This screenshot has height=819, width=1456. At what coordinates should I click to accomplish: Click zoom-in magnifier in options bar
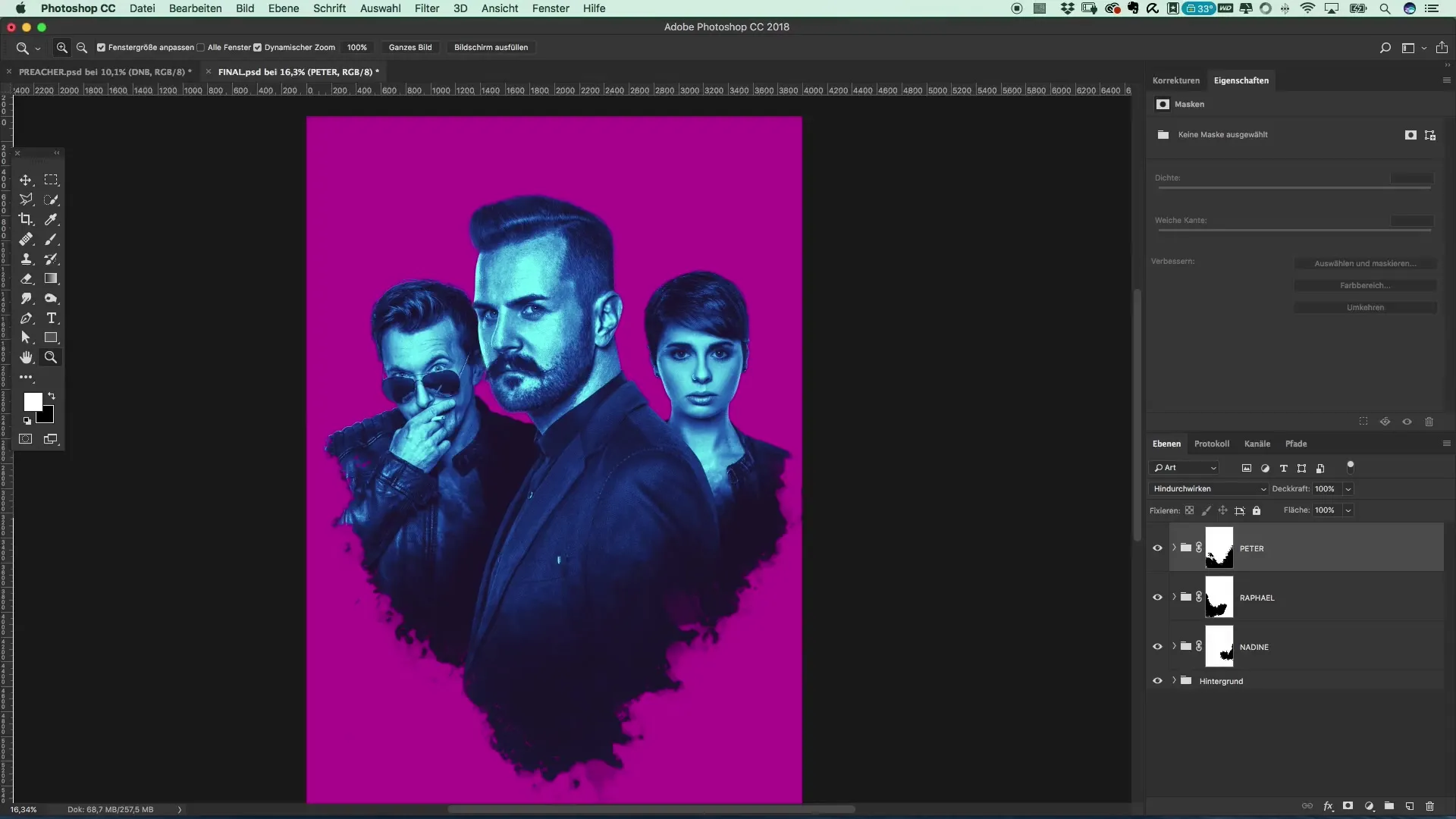click(x=62, y=47)
